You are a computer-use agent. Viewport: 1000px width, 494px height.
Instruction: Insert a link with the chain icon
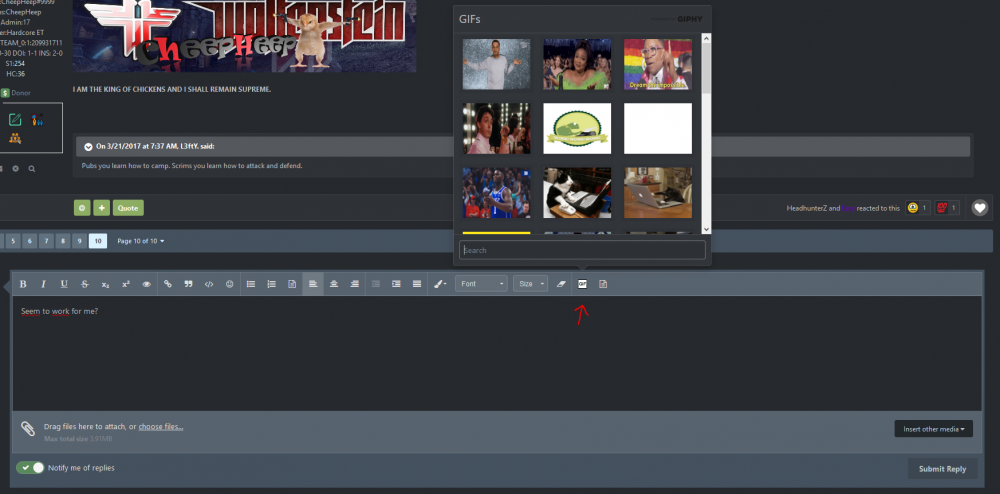coord(168,284)
